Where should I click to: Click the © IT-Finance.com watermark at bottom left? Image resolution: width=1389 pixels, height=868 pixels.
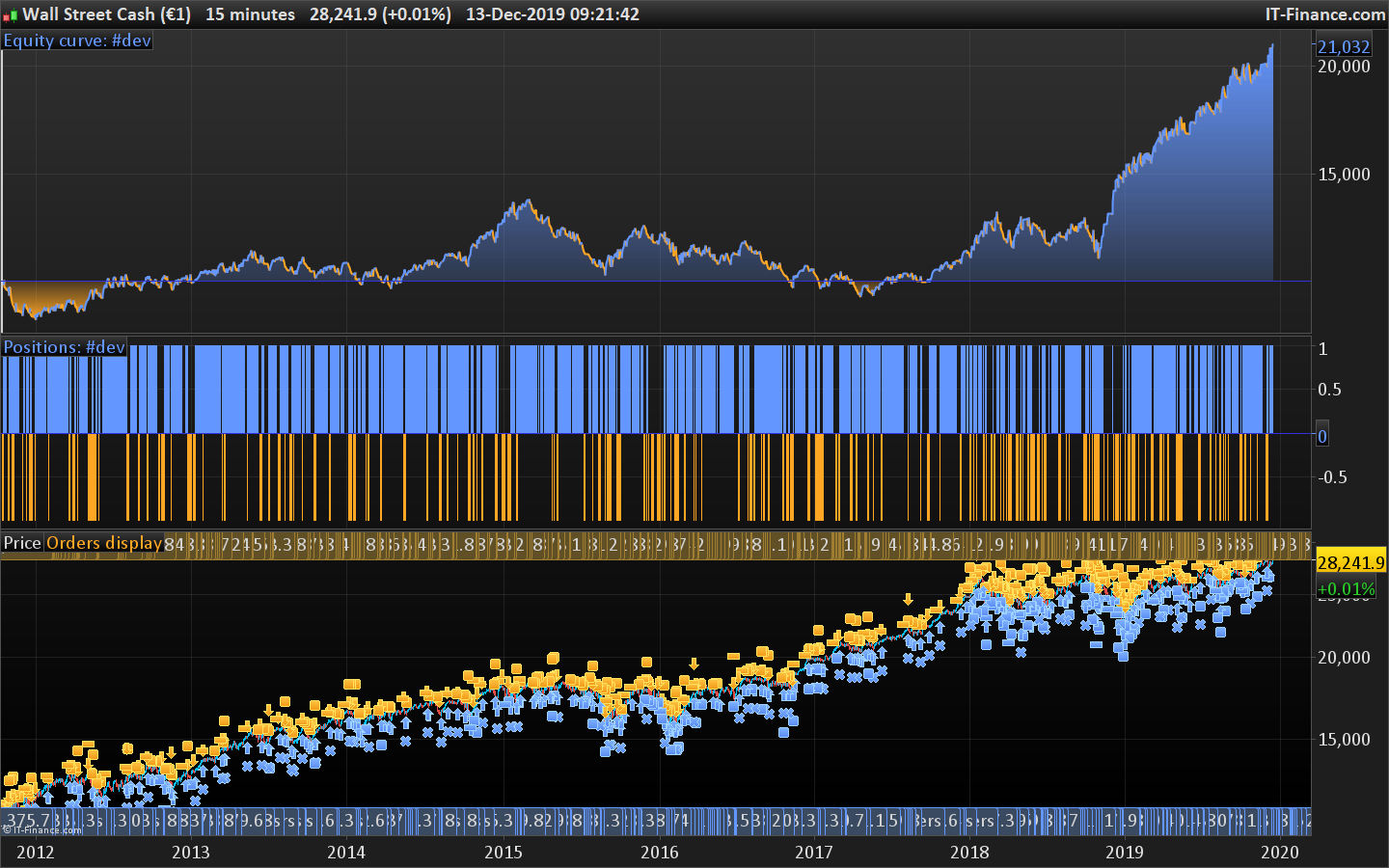coord(42,829)
